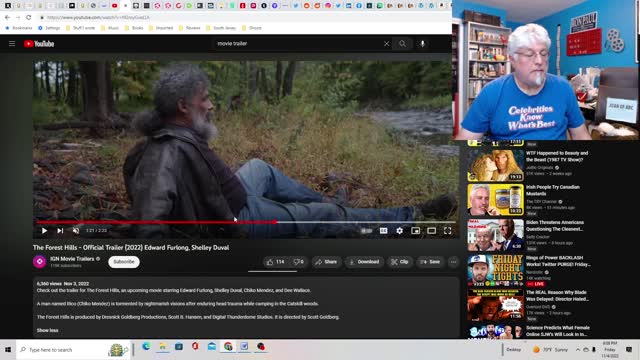Click the browser address bar URL

tap(98, 18)
